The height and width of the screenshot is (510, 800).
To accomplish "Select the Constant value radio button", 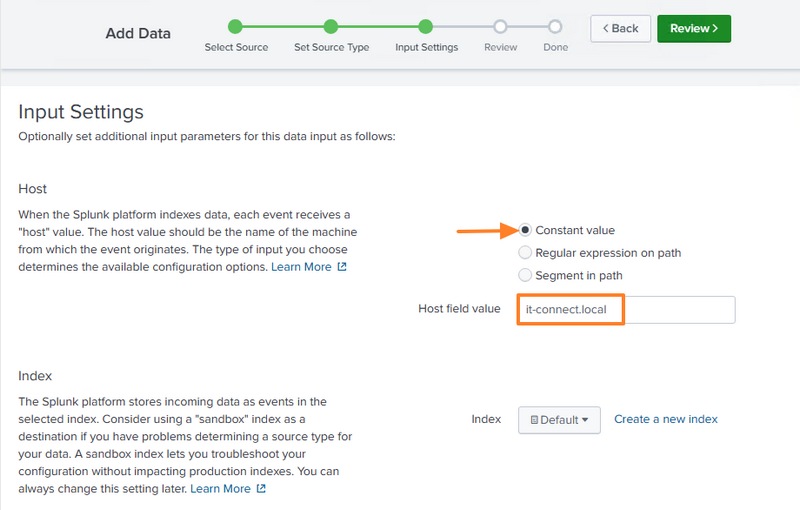I will (526, 231).
